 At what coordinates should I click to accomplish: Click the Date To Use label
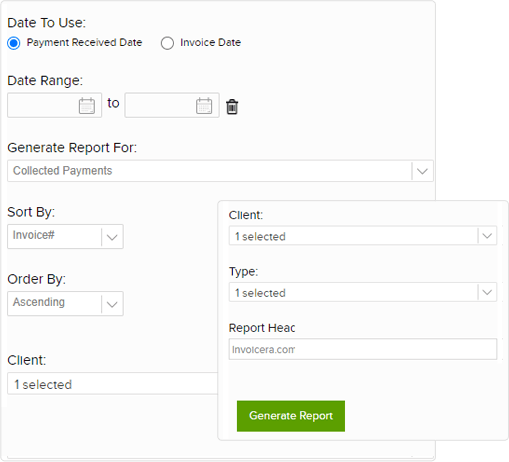coord(47,23)
